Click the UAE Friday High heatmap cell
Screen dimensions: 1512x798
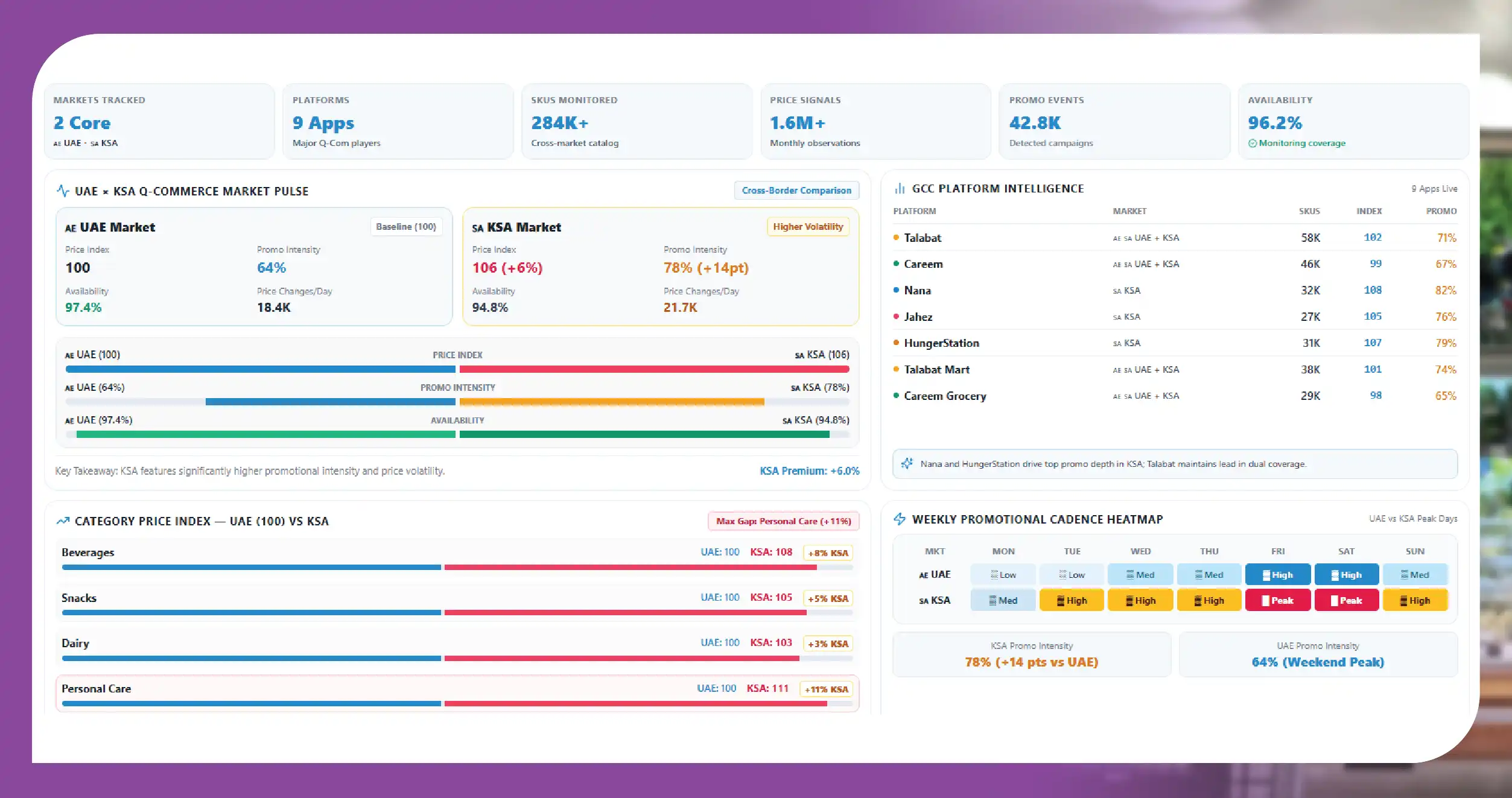(x=1278, y=575)
